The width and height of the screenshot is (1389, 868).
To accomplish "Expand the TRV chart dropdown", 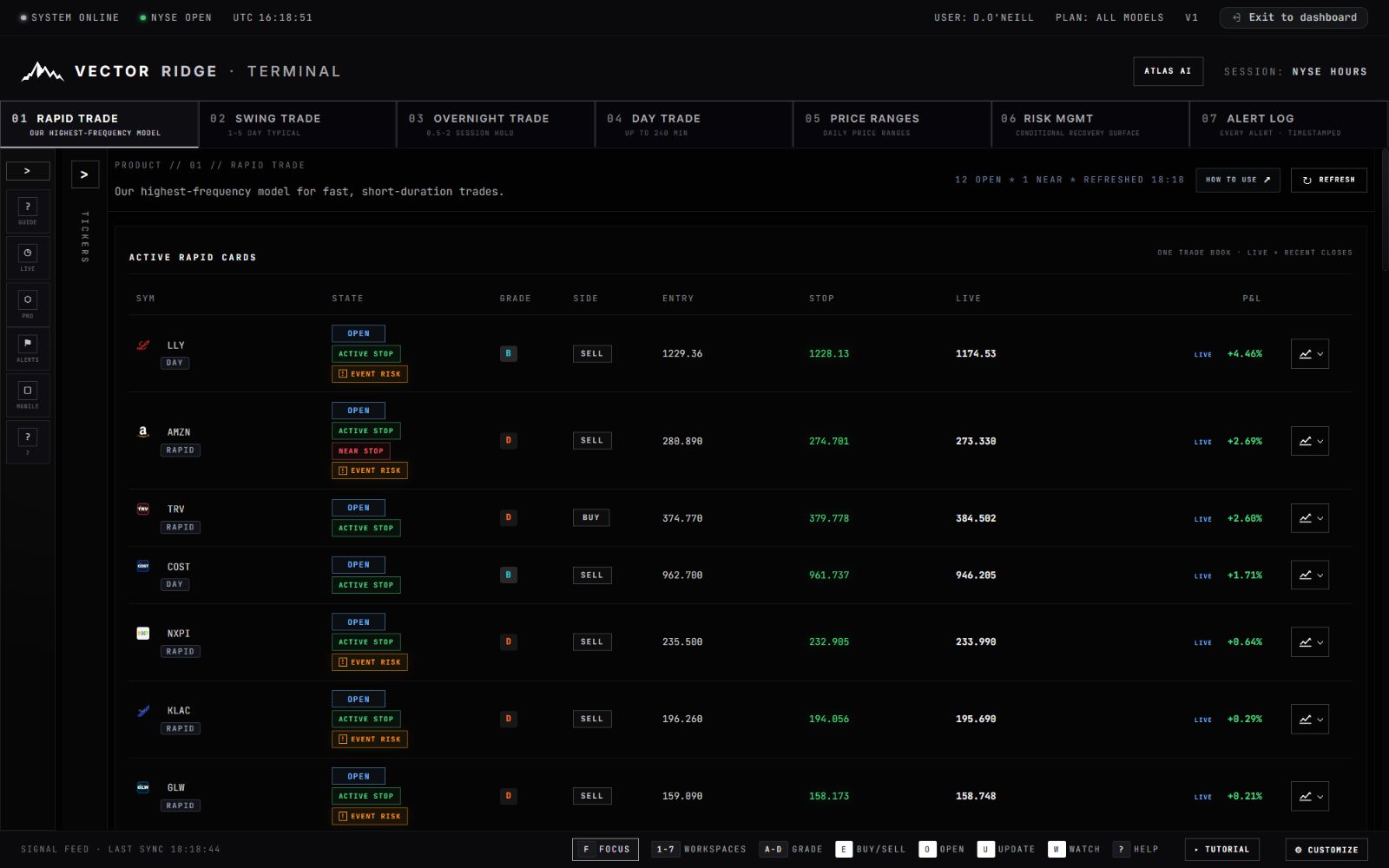I will click(x=1310, y=518).
